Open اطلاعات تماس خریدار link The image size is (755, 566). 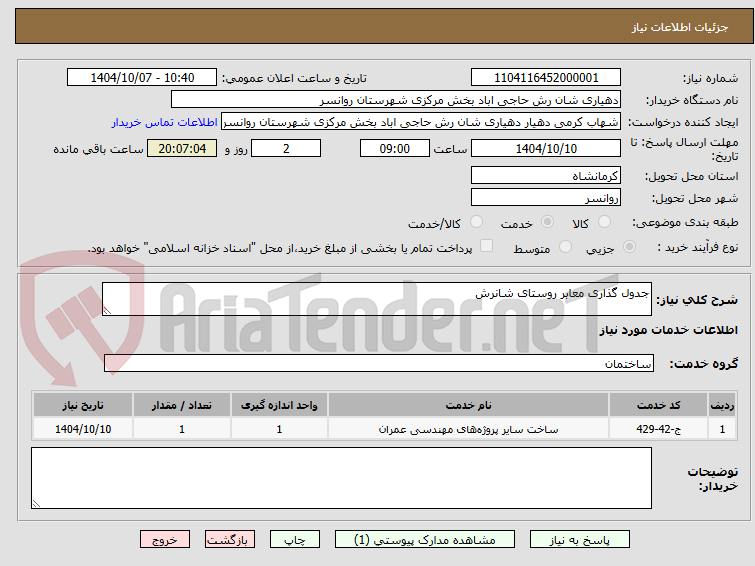[165, 122]
